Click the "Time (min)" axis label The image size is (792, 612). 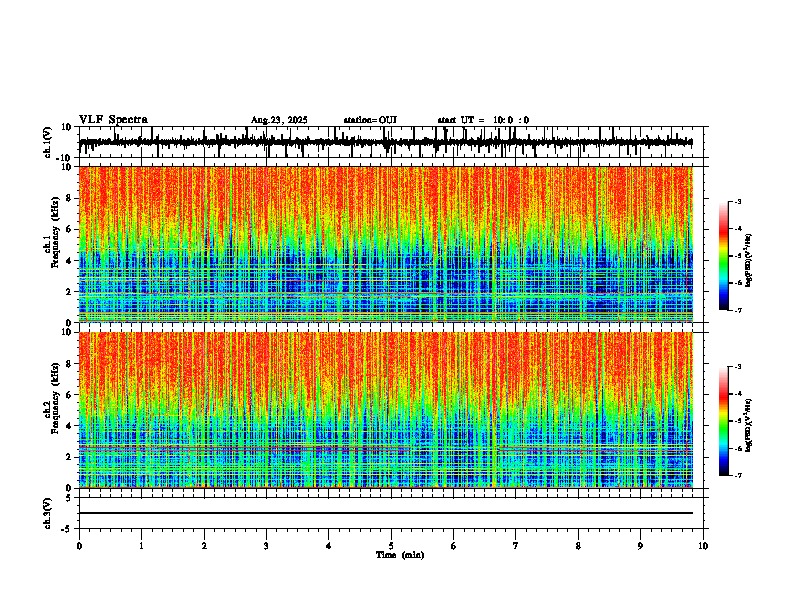tap(400, 555)
